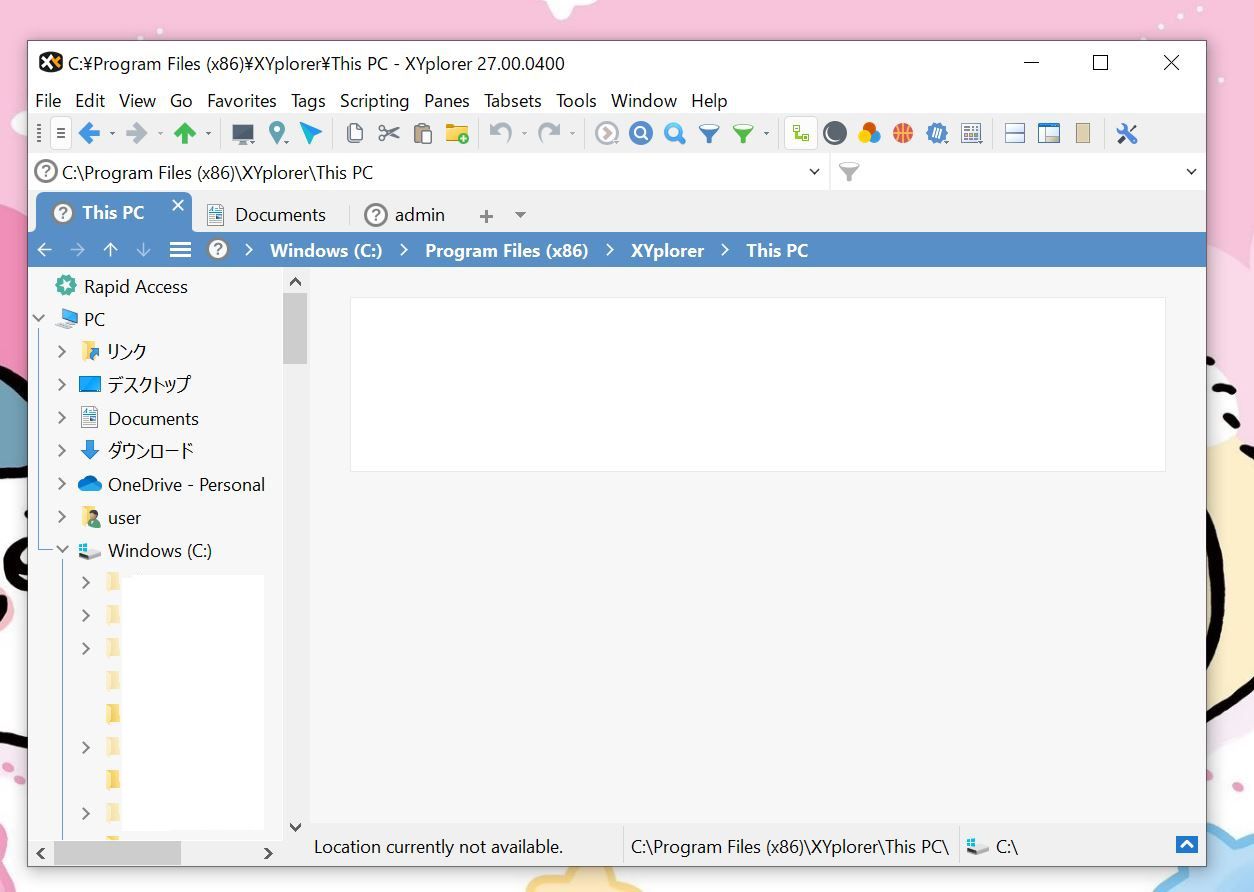Image resolution: width=1254 pixels, height=892 pixels.
Task: Collapse the Windows (C:) tree node
Action: (62, 550)
